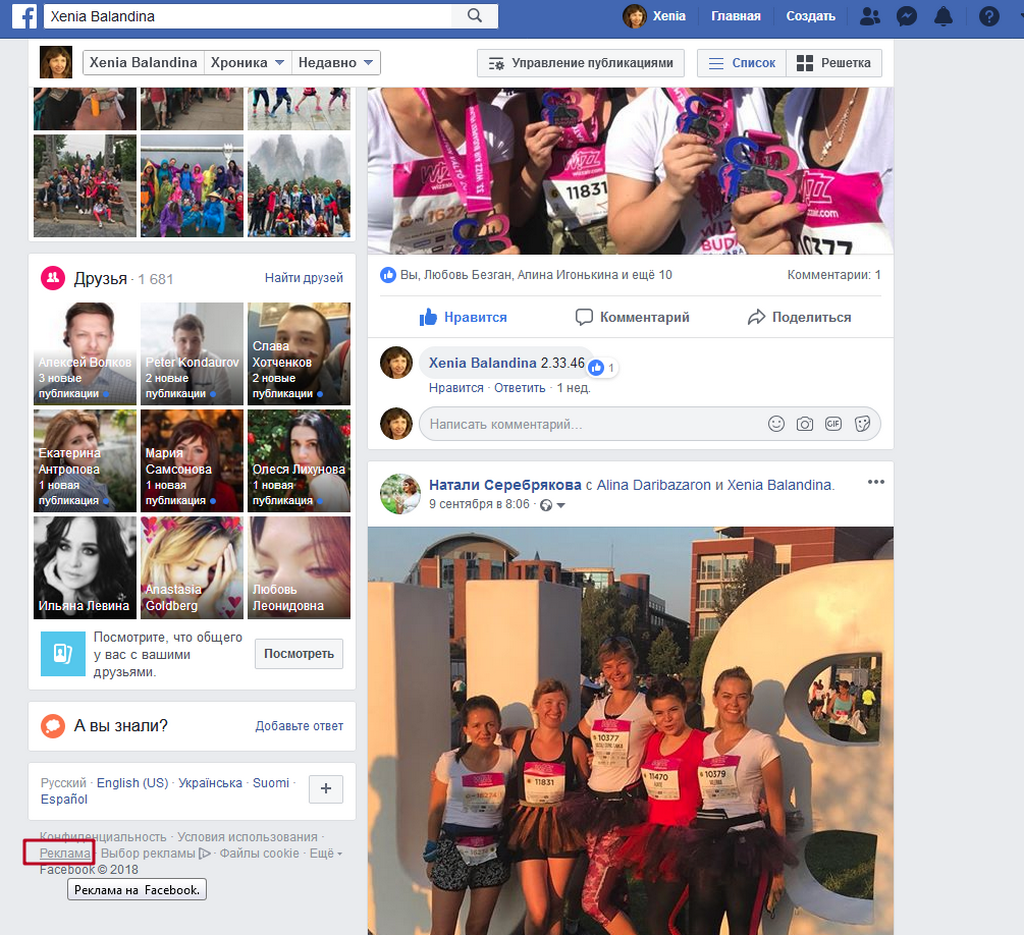Open post privacy audience dropdown arrow
The width and height of the screenshot is (1024, 935).
(560, 505)
